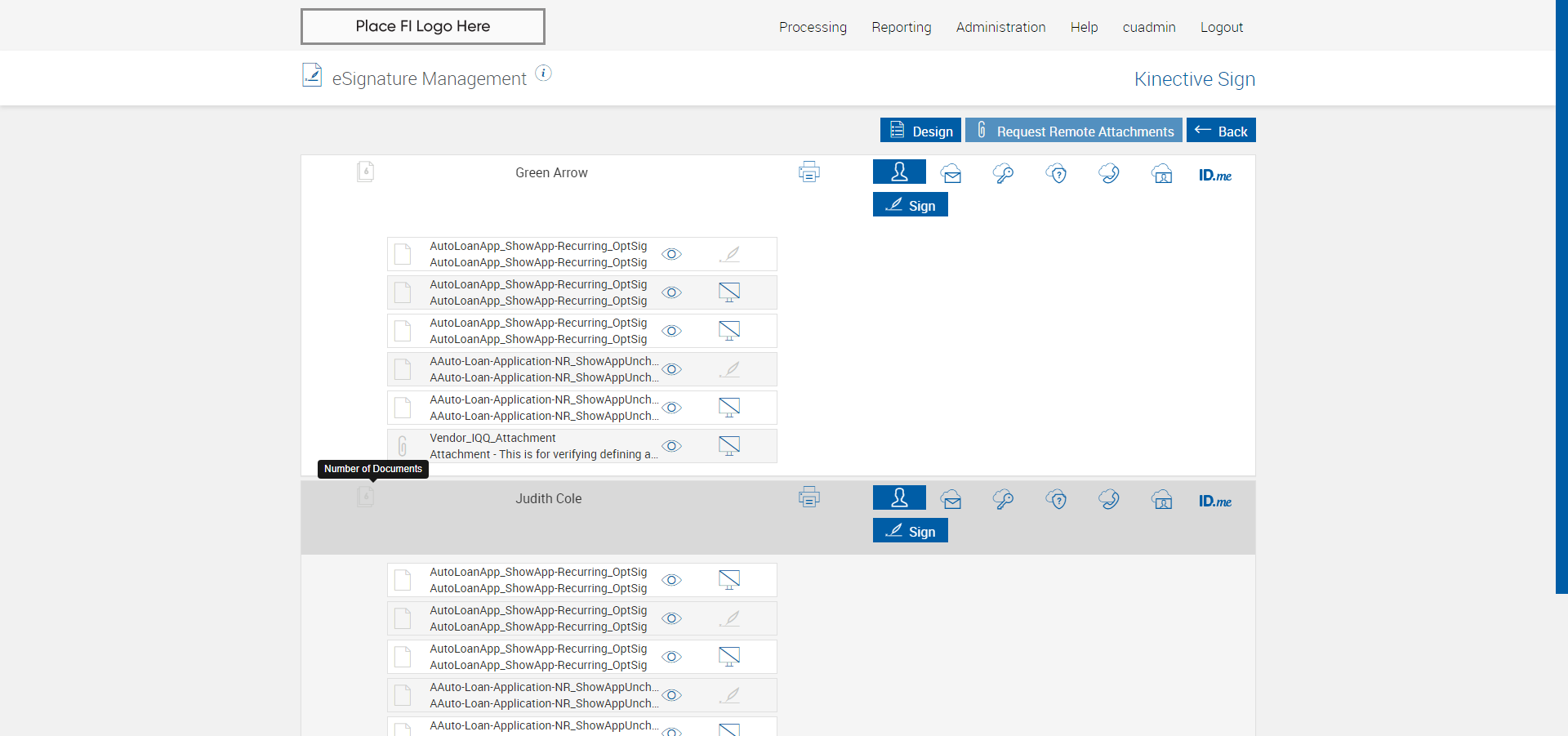Screen dimensions: 1568x736
Task: Select phone authentication icon for Judith Cole
Action: click(1108, 499)
